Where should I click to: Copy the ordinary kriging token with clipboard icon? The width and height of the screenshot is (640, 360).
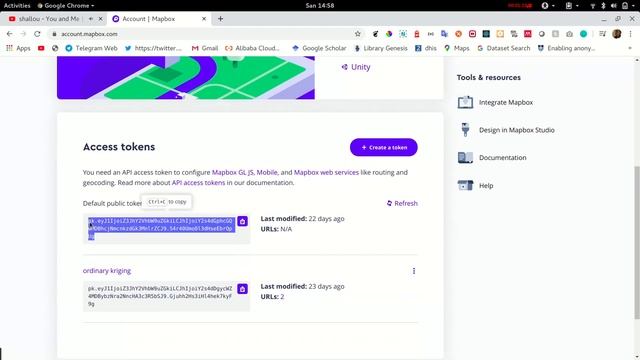pyautogui.click(x=242, y=289)
